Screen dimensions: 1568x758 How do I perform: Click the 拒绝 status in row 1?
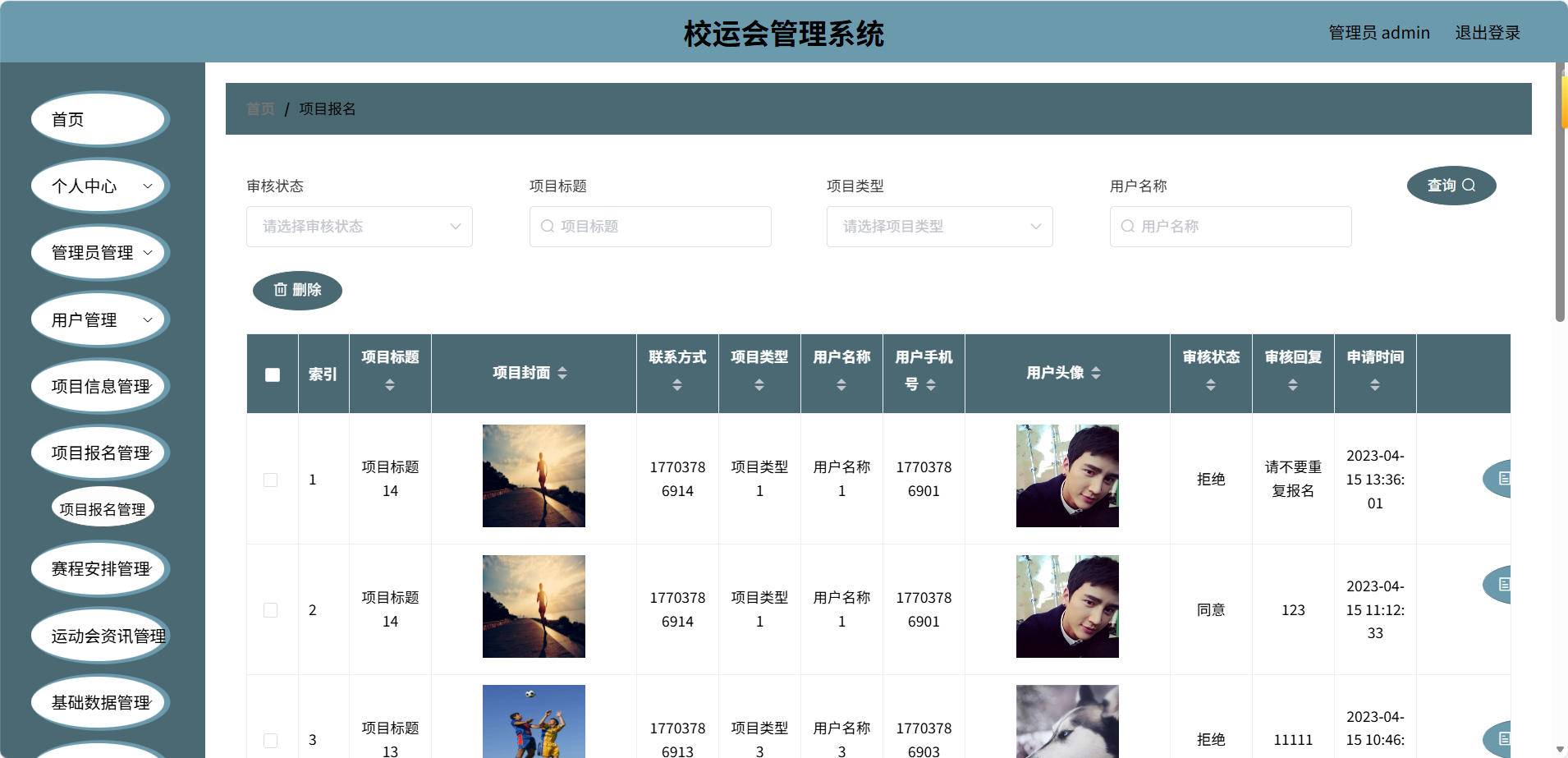click(x=1211, y=479)
